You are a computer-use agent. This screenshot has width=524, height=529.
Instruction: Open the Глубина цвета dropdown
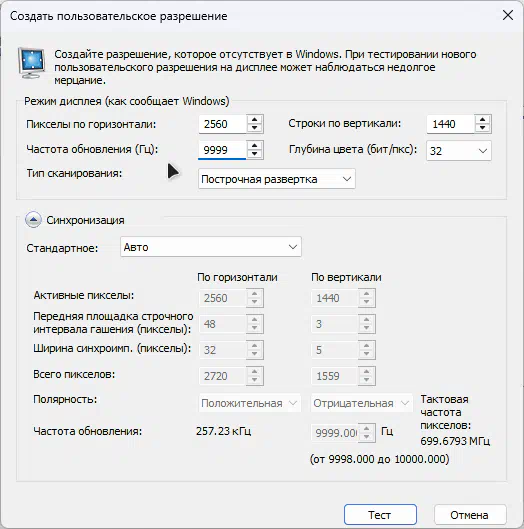coord(459,150)
